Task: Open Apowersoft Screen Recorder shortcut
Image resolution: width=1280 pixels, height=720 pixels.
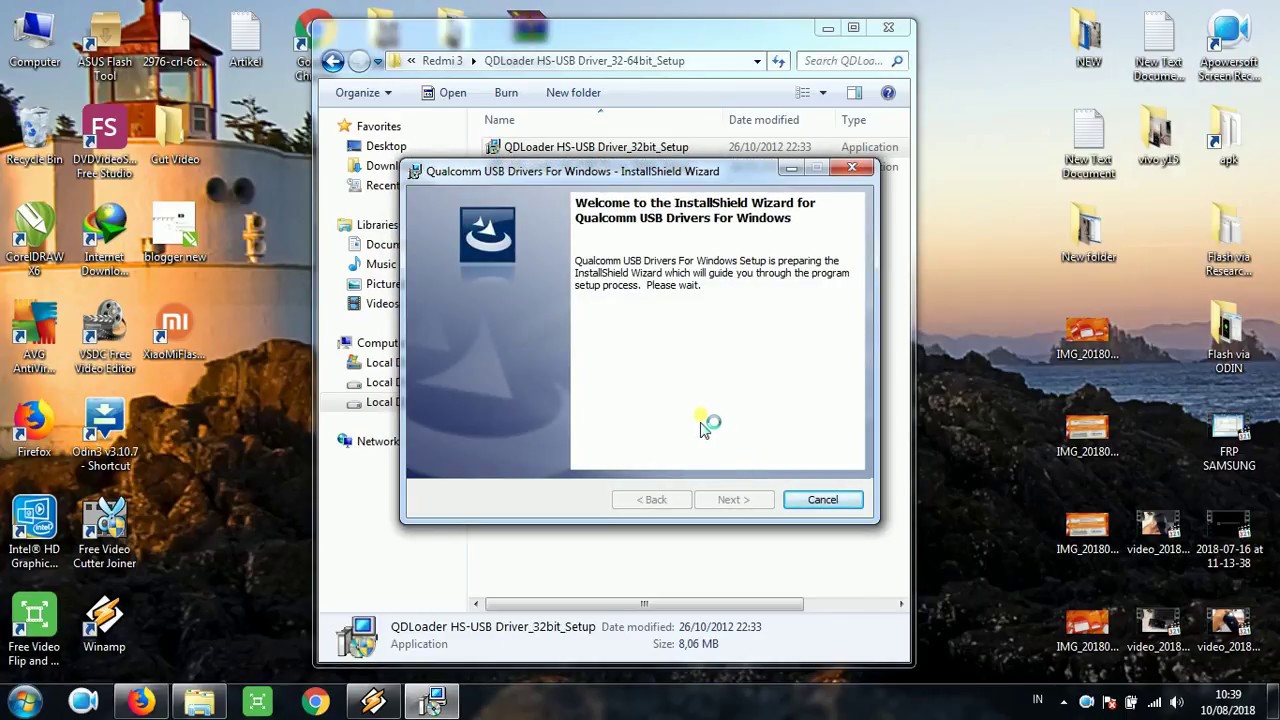Action: [x=1228, y=47]
